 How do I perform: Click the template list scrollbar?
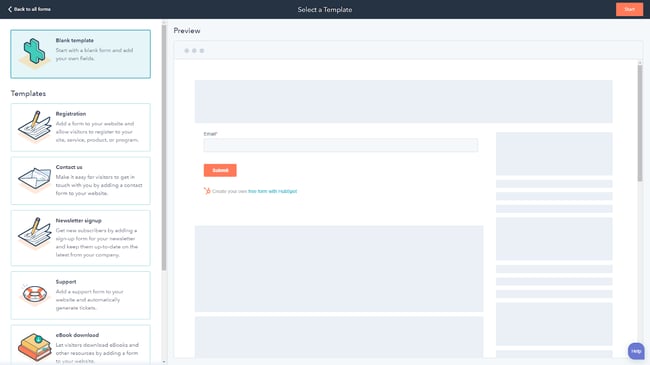[x=164, y=147]
